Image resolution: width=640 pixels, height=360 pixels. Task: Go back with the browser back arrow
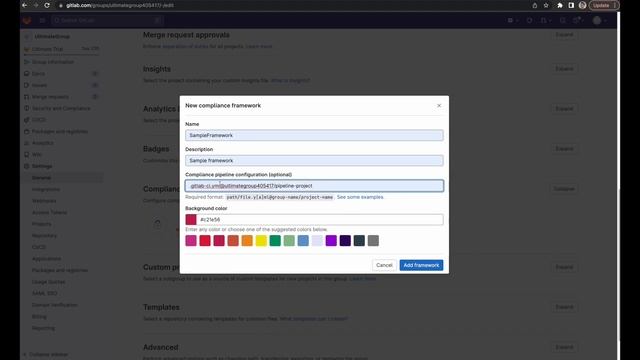[24, 5]
